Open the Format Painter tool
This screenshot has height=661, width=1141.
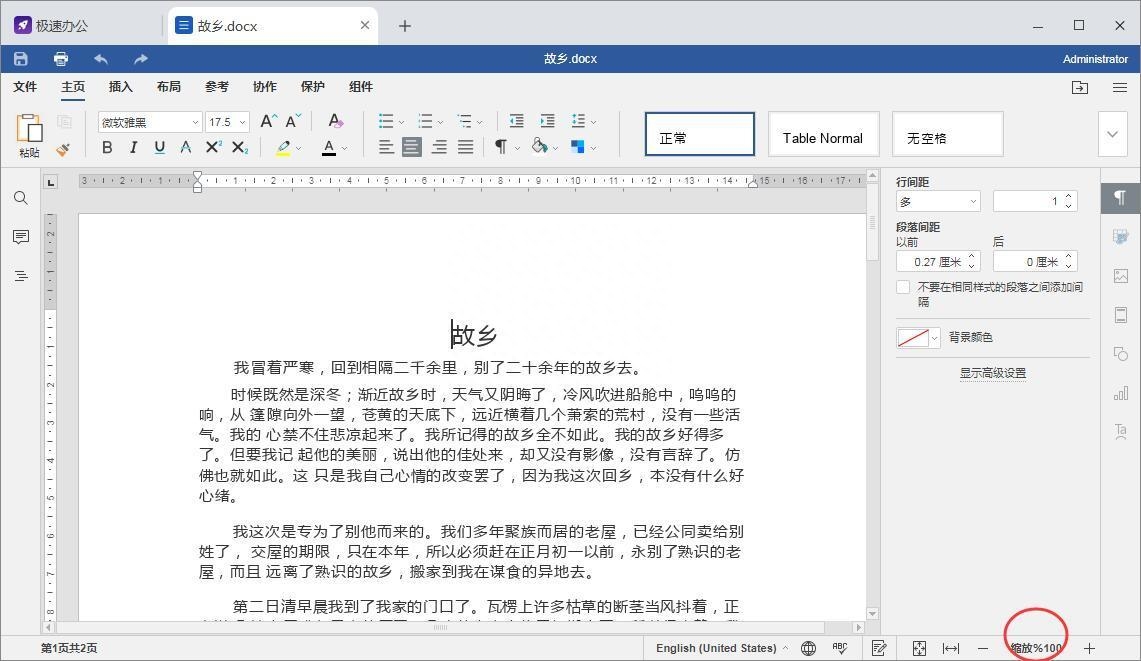click(63, 148)
